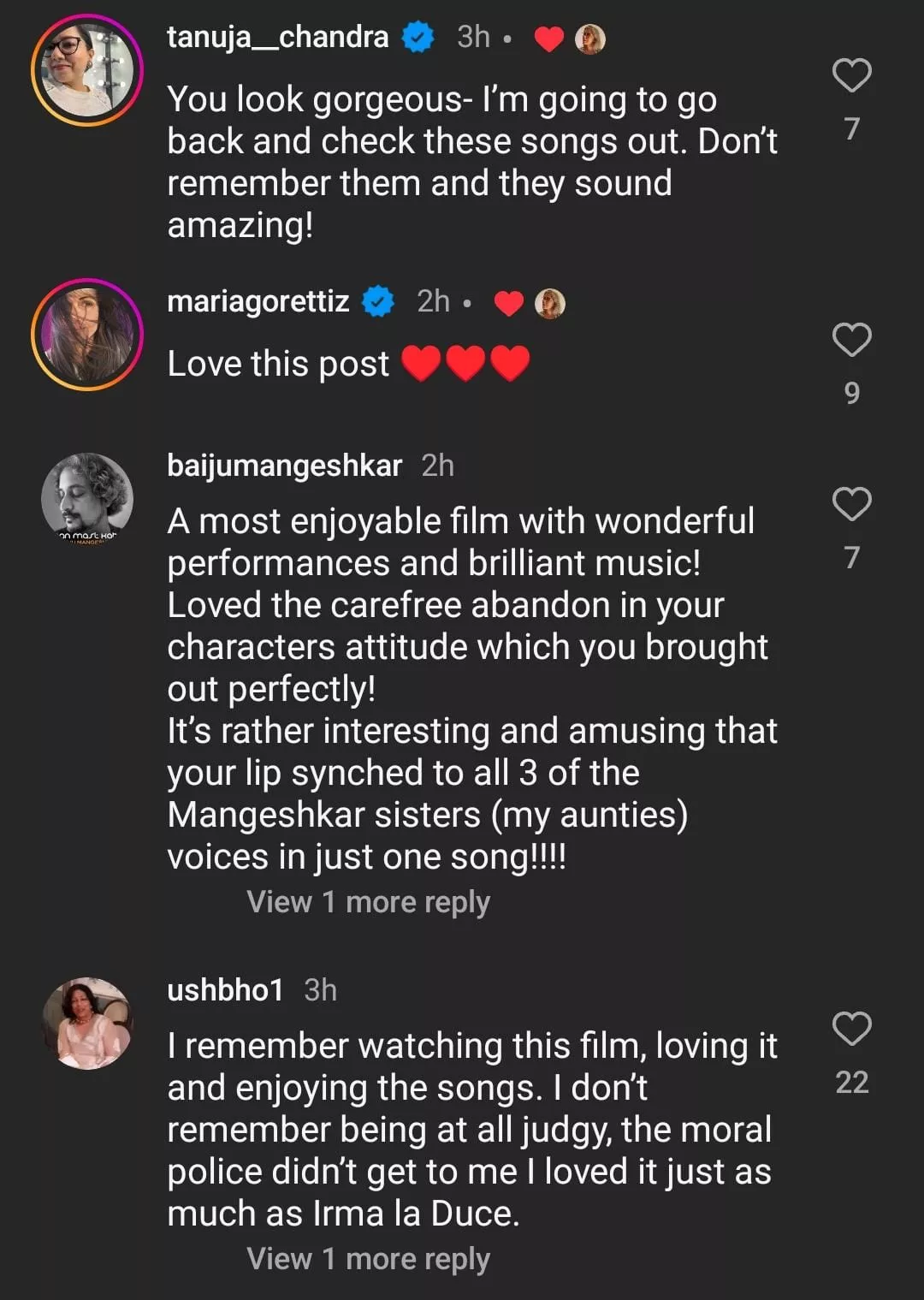Click the verified badge next to tanuja__chandra
The width and height of the screenshot is (924, 1300).
pyautogui.click(x=418, y=38)
